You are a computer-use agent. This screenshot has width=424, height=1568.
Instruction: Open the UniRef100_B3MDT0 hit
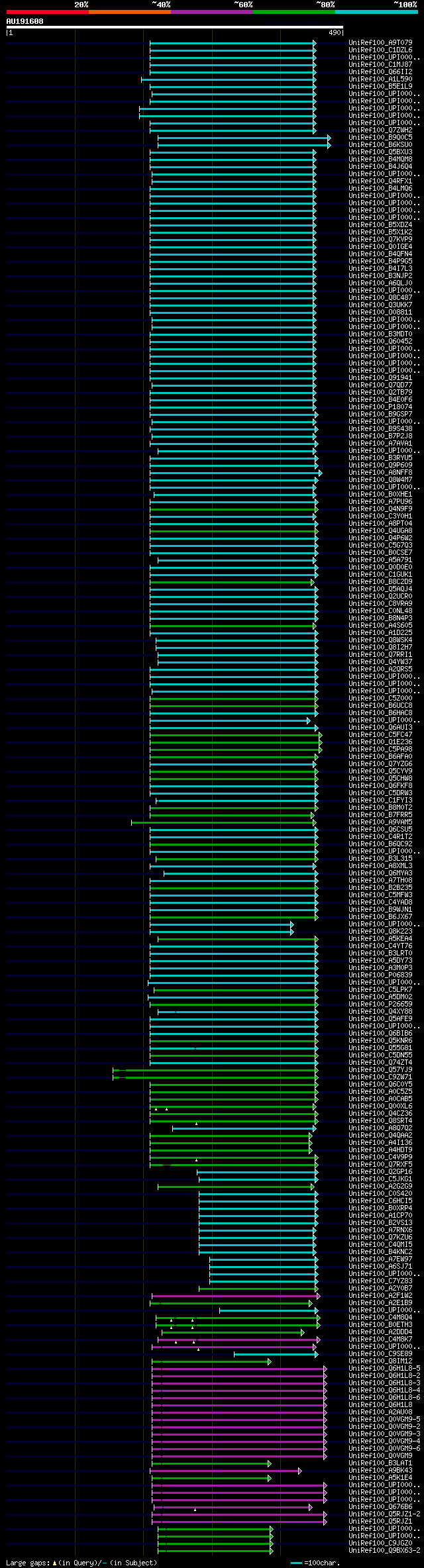coord(380,334)
